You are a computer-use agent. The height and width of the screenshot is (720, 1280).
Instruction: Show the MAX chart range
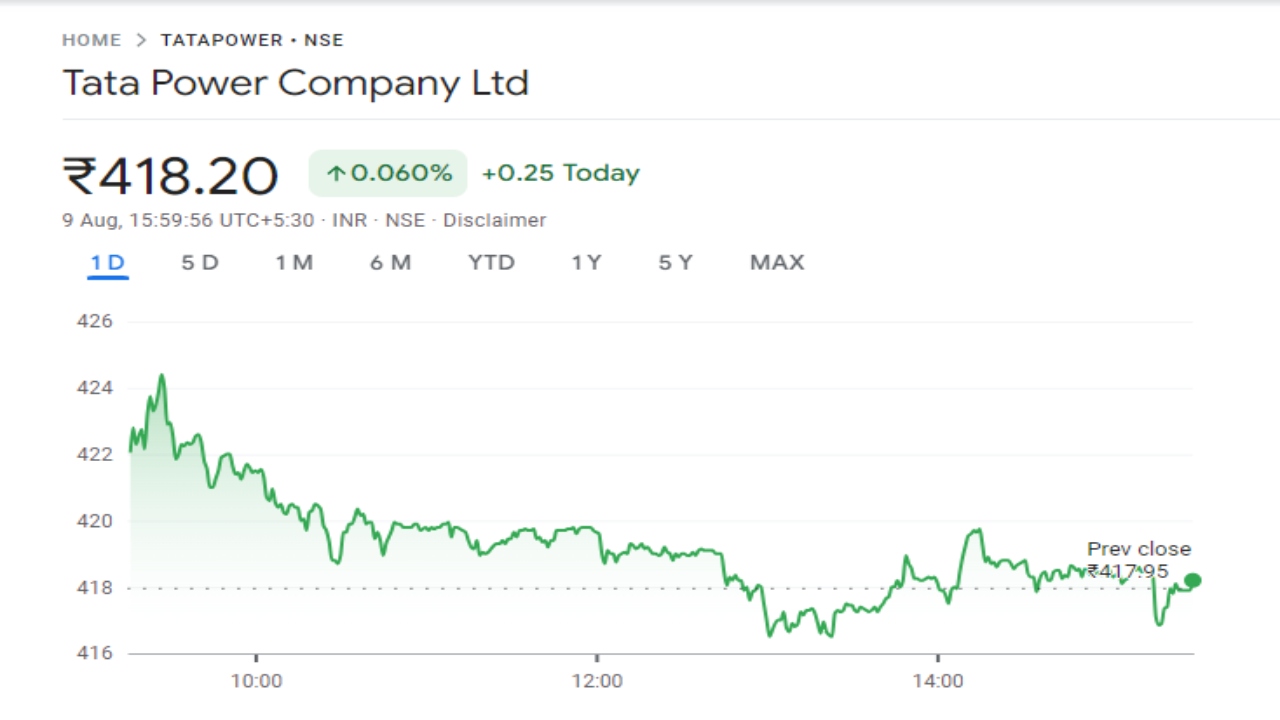777,262
